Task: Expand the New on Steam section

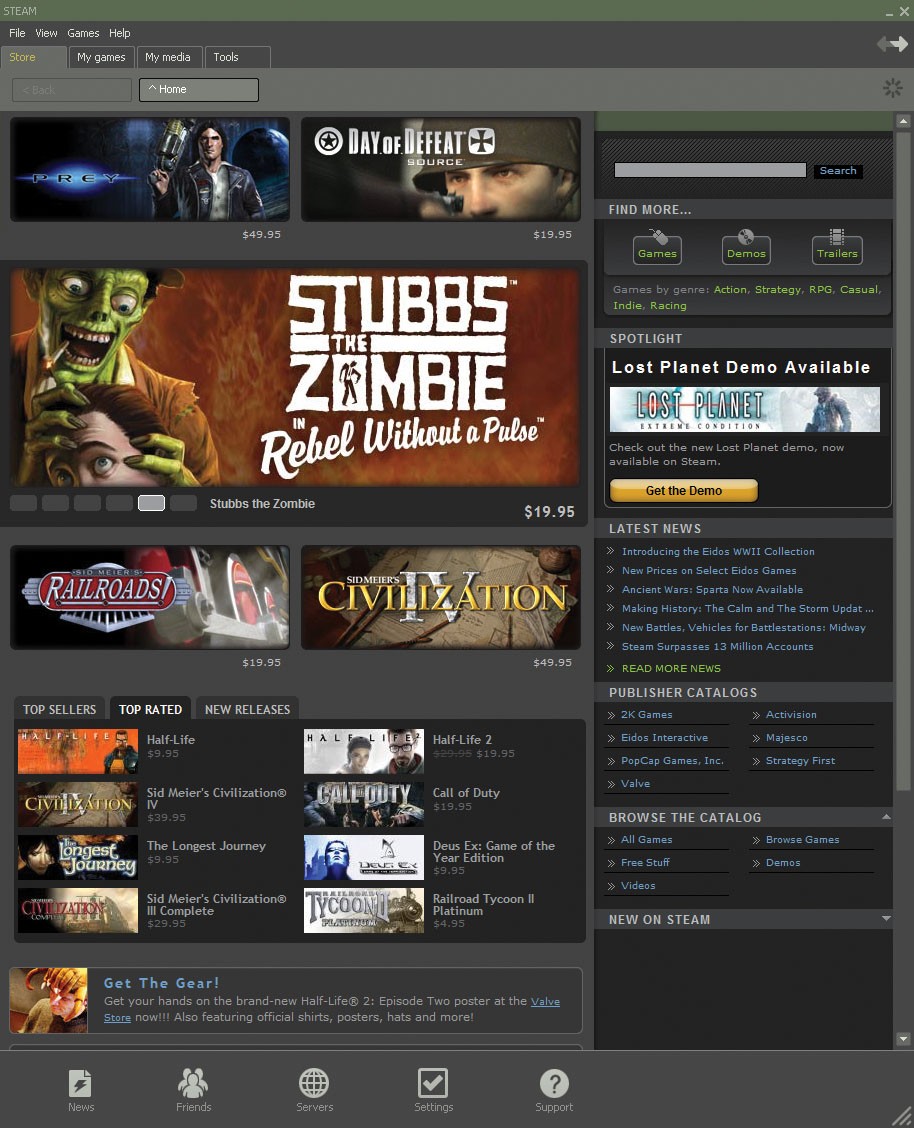Action: coord(886,919)
